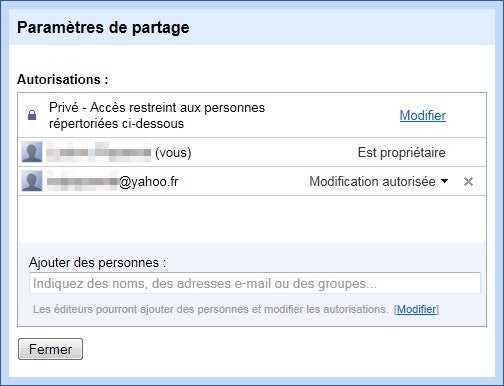Click the empty area below the user list
This screenshot has width=504, height=386.
(252, 219)
